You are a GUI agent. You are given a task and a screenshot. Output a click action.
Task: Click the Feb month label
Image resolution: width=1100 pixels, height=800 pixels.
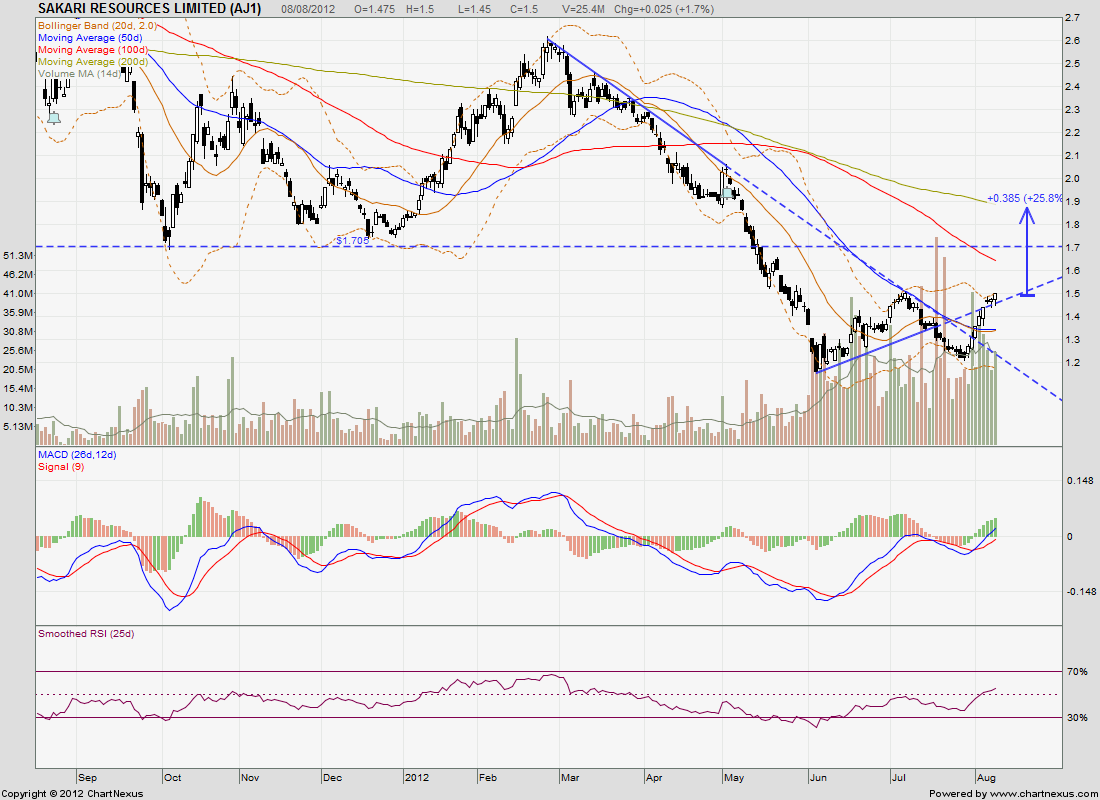tap(488, 778)
